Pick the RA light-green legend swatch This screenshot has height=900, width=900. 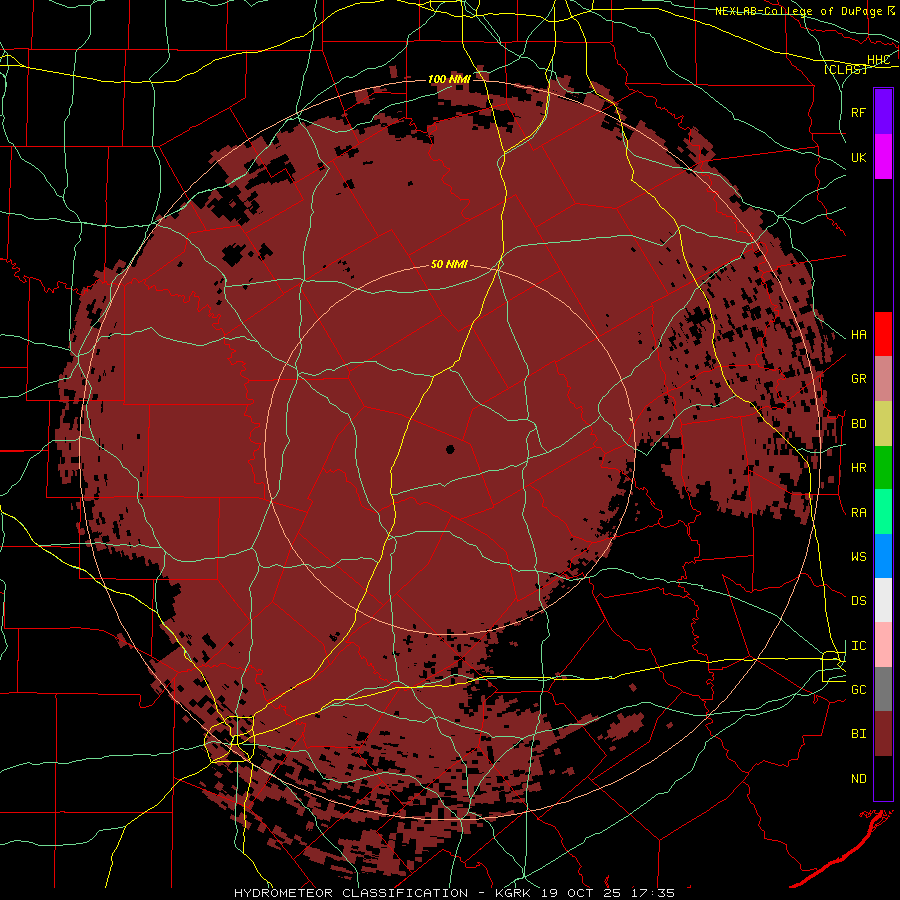[x=883, y=512]
